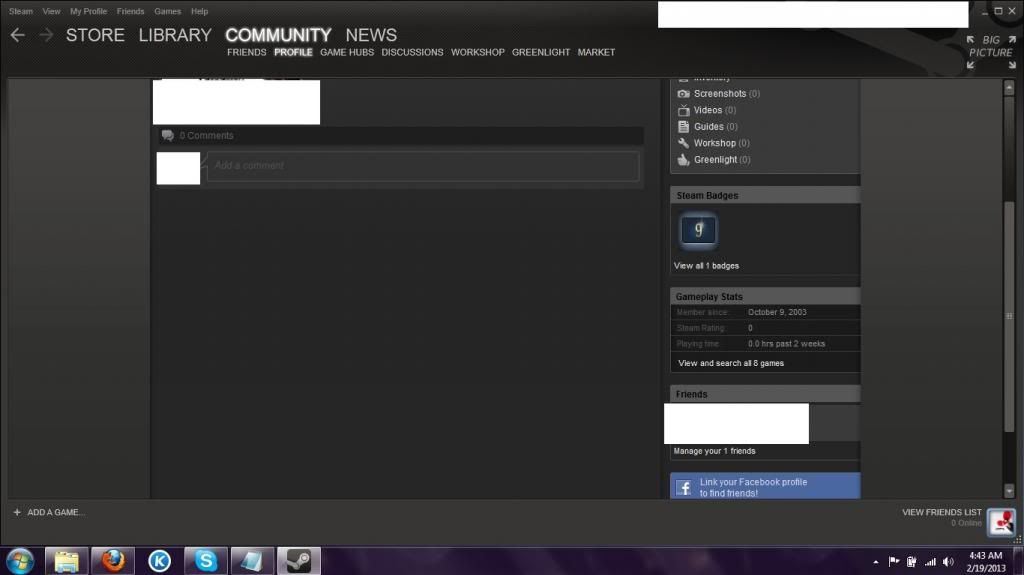Open the FRIENDS community tab
This screenshot has width=1024, height=575.
coord(246,52)
